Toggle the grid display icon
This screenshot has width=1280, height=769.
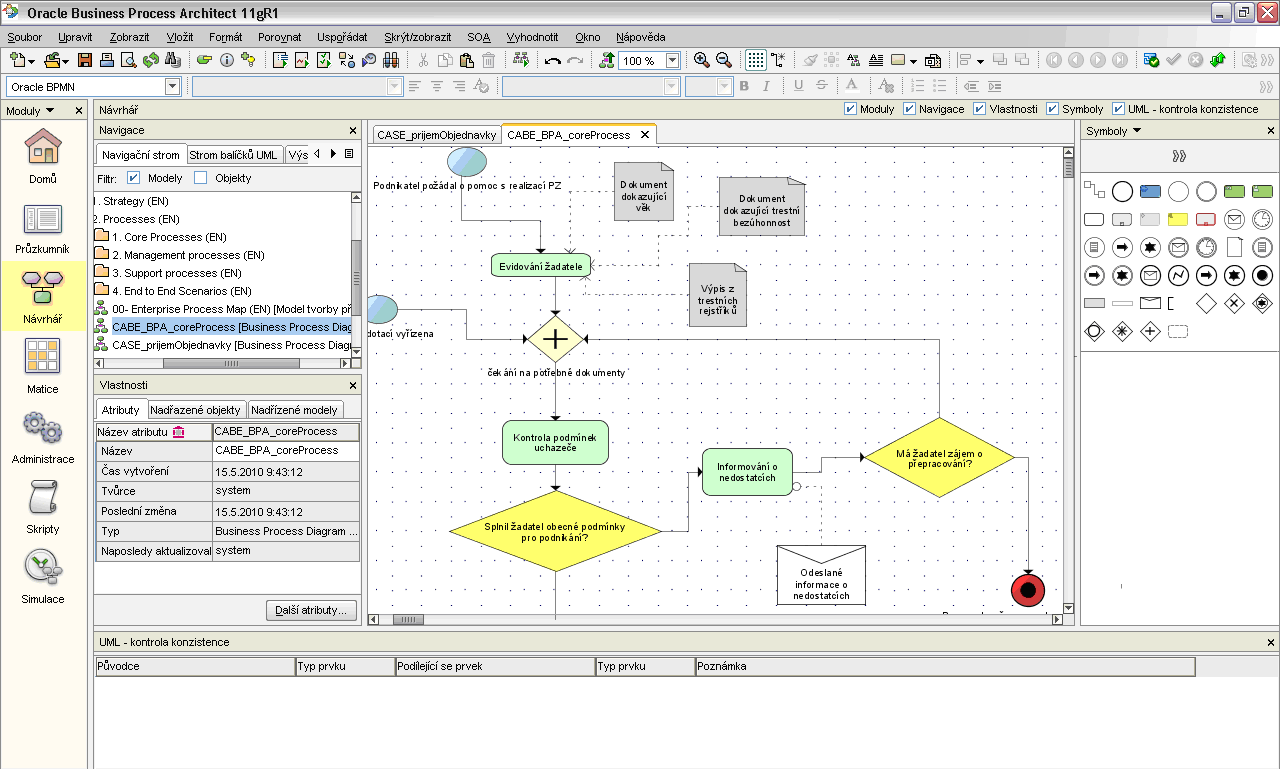click(x=756, y=60)
